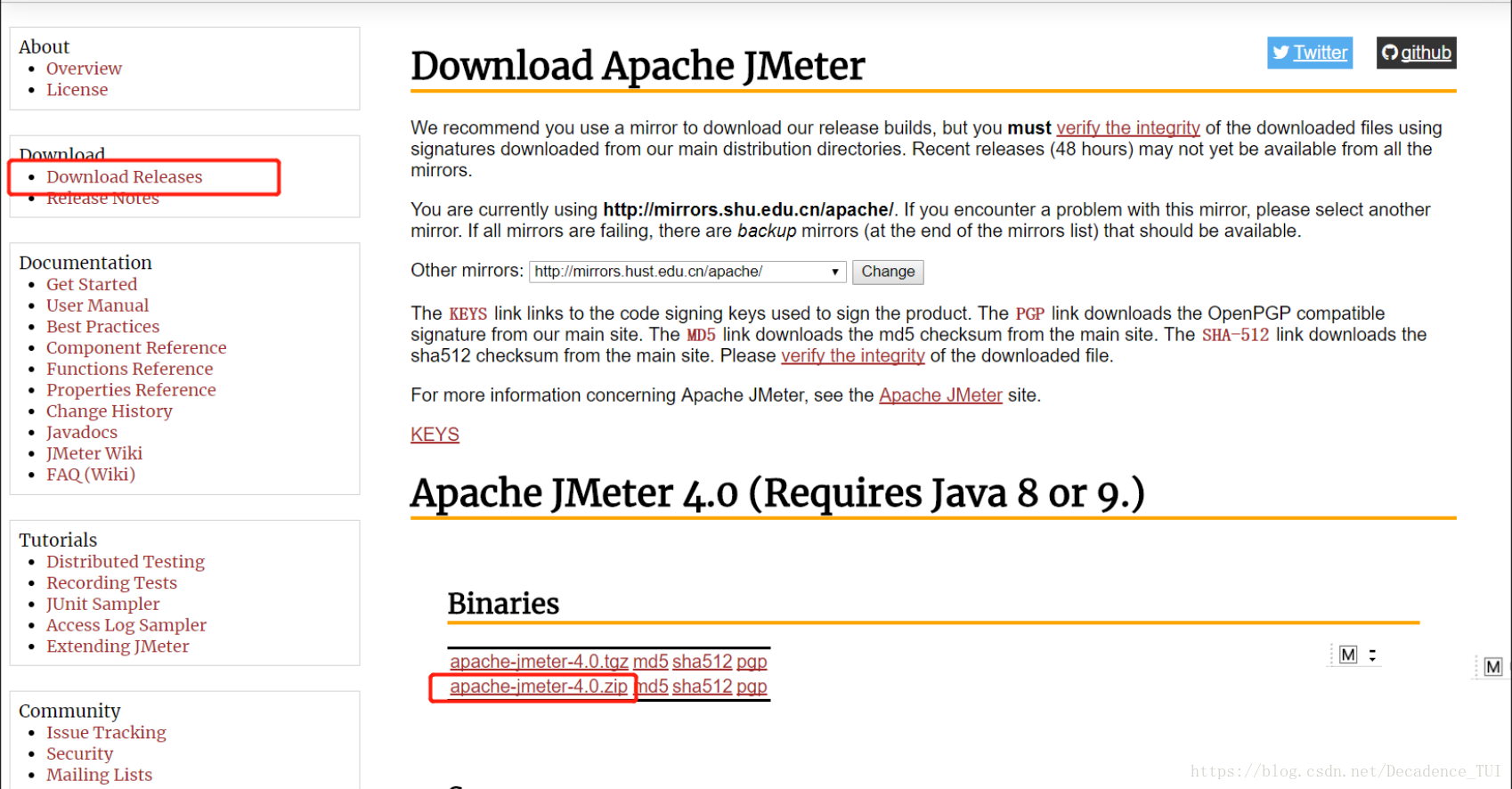
Task: Open Download Releases in sidebar
Action: point(125,177)
